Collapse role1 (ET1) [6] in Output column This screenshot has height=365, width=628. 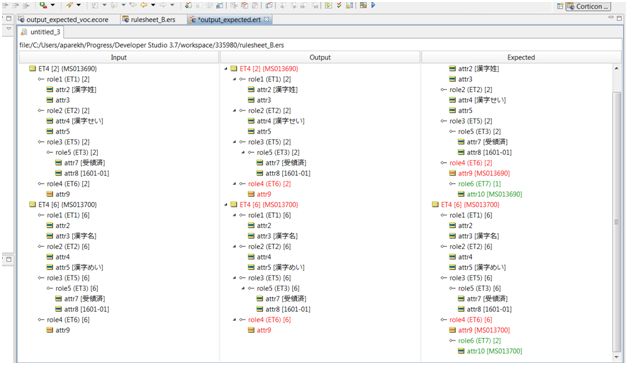click(x=235, y=215)
